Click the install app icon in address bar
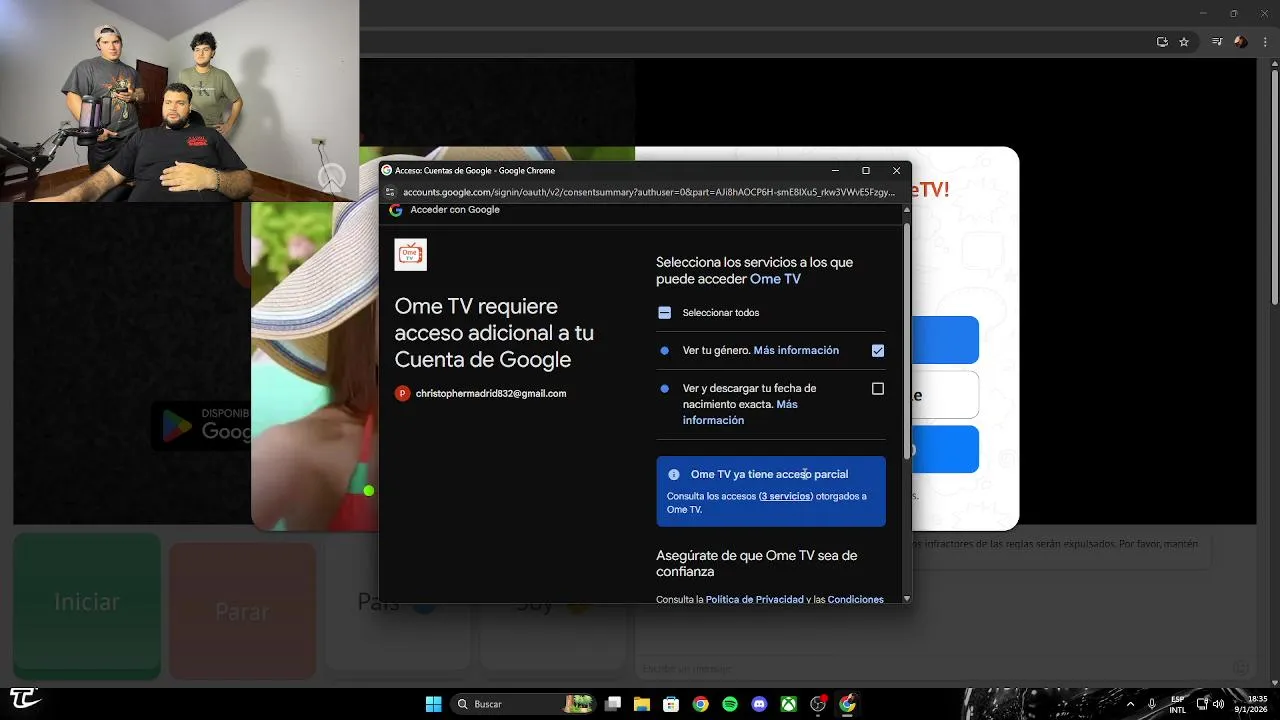Screen dimensions: 1280x720 [1162, 42]
